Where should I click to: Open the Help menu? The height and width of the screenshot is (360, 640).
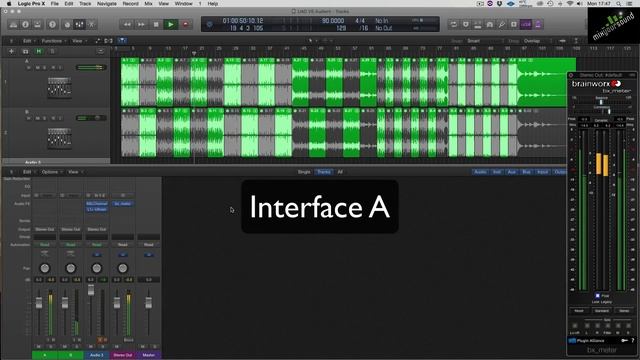coord(213,4)
